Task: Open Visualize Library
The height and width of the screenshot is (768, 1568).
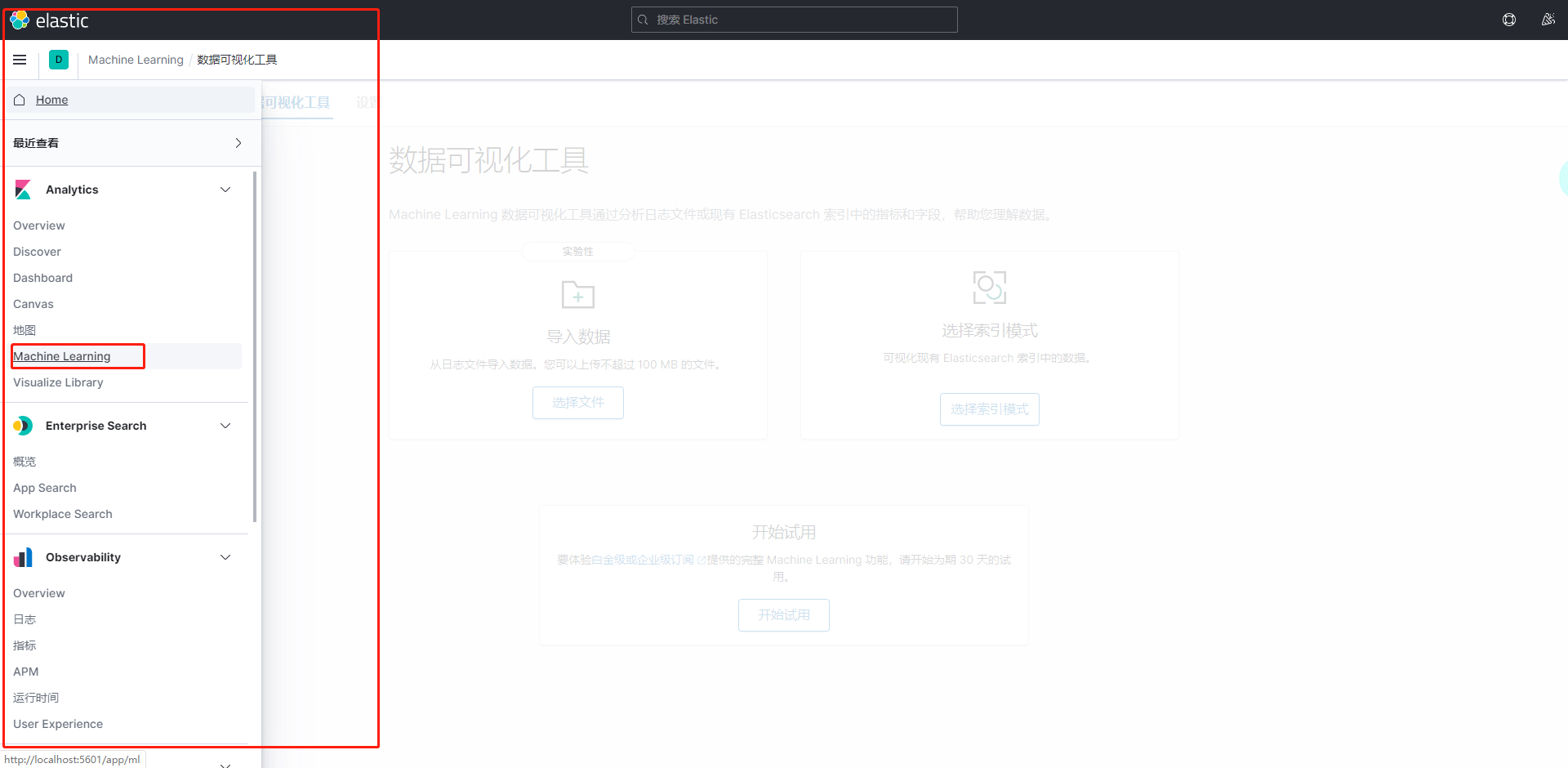Action: 58,382
